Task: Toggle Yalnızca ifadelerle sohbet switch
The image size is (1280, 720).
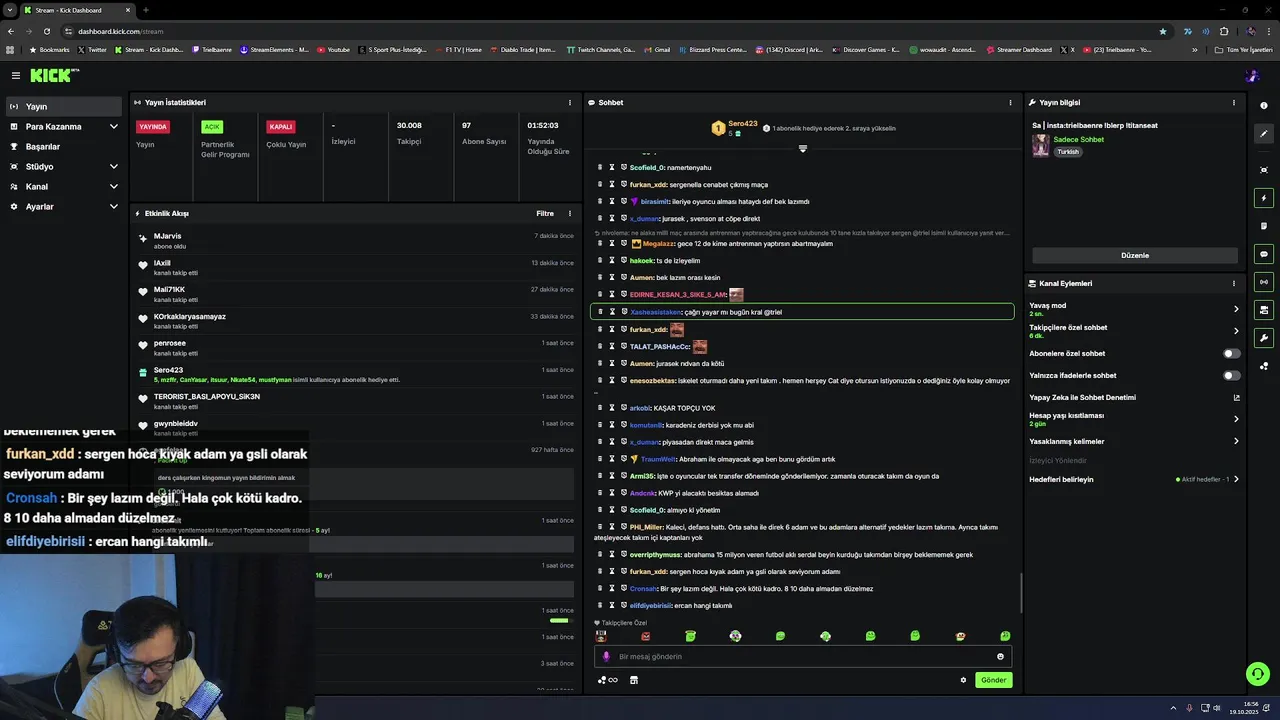Action: (x=1232, y=375)
